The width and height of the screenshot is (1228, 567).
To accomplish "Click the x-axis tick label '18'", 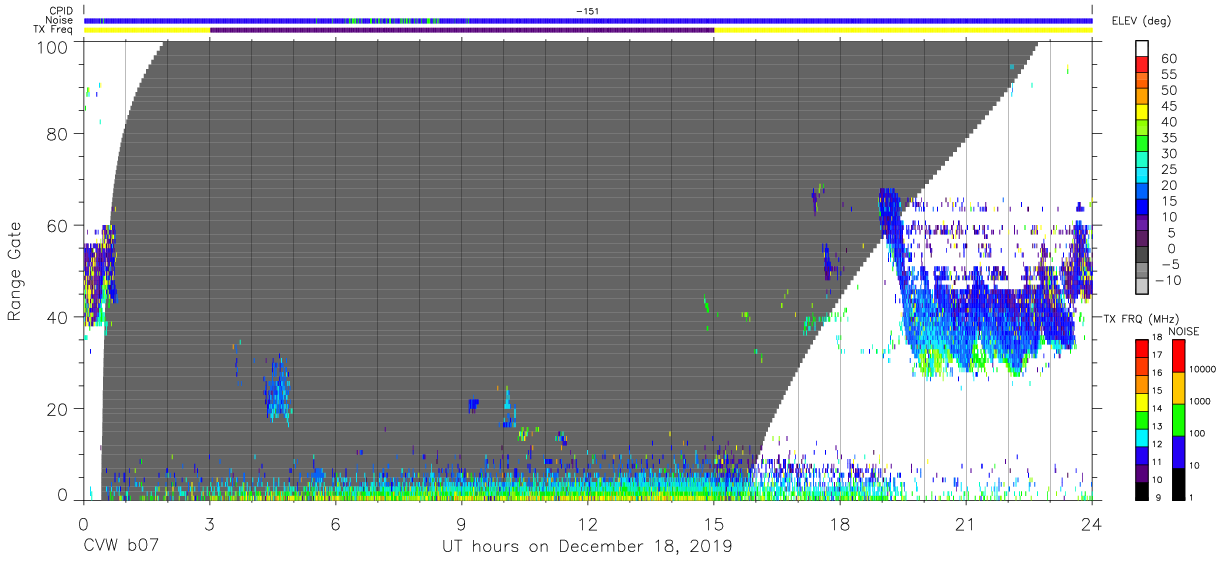I will (840, 524).
